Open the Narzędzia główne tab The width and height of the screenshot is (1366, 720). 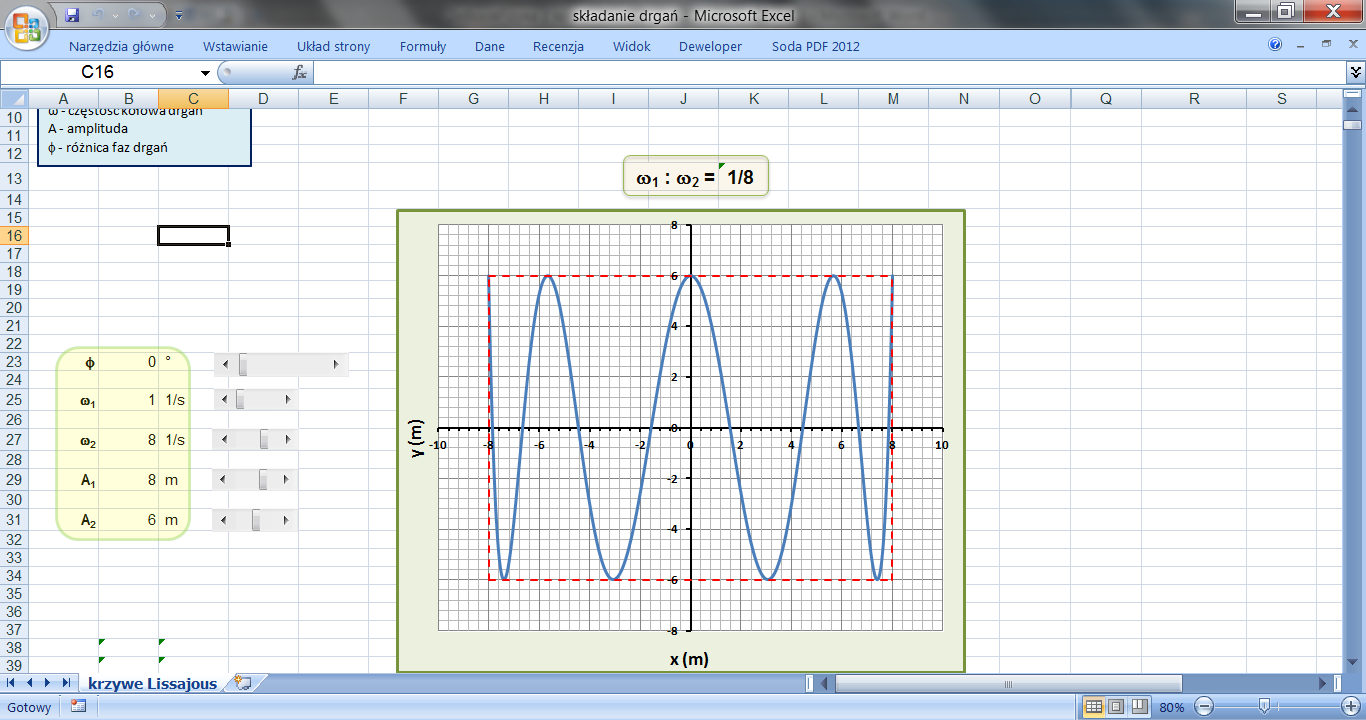point(121,46)
